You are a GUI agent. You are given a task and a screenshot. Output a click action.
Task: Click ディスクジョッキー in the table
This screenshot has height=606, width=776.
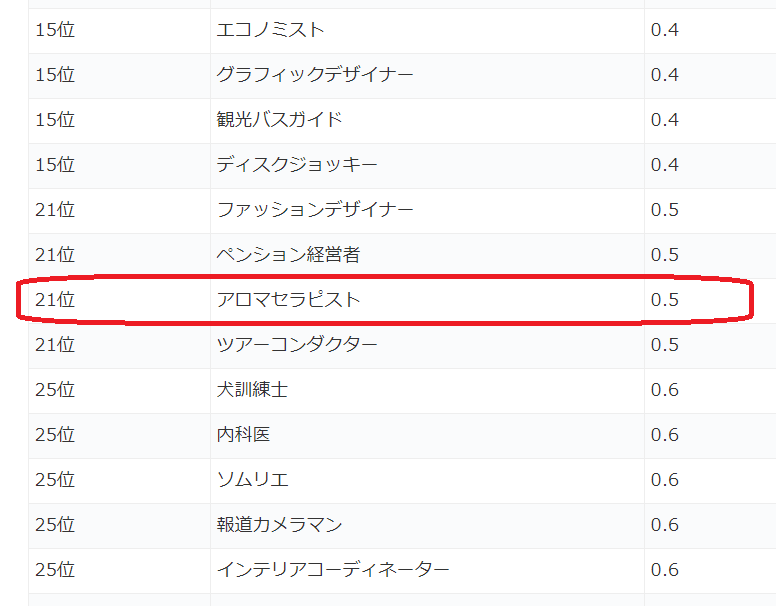[297, 165]
